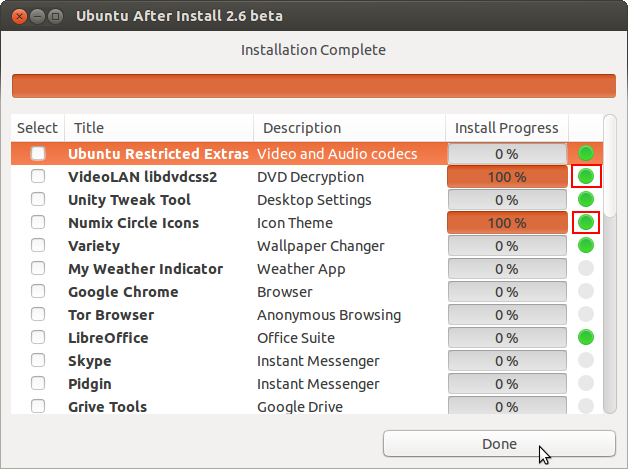The image size is (628, 469).
Task: Click the VideoLAN 100 % progress bar
Action: click(507, 177)
